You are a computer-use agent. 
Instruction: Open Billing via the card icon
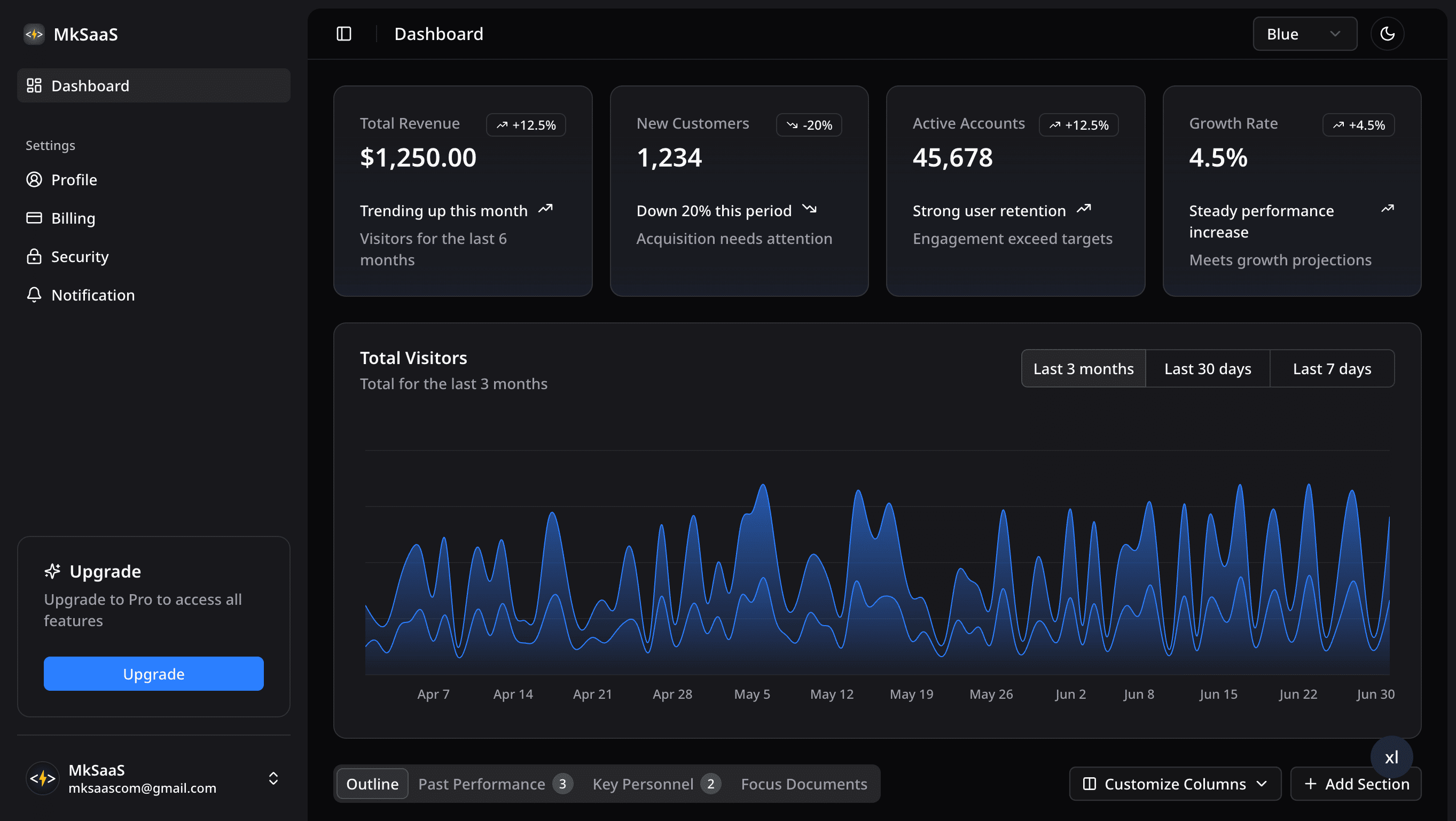coord(34,218)
